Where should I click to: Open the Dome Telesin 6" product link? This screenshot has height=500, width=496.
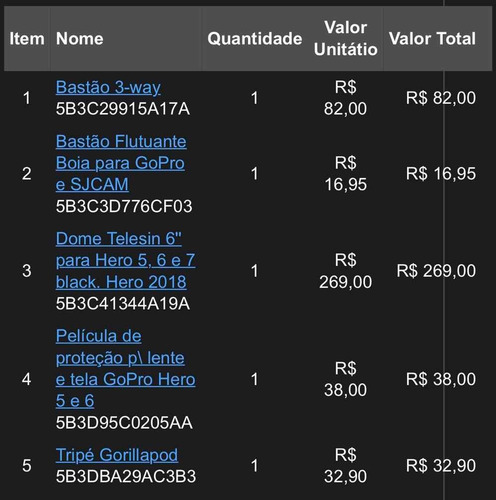click(125, 260)
